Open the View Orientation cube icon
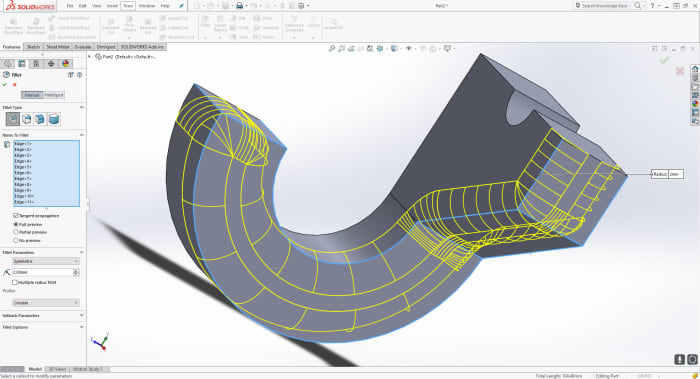This screenshot has height=379, width=700. tap(380, 49)
